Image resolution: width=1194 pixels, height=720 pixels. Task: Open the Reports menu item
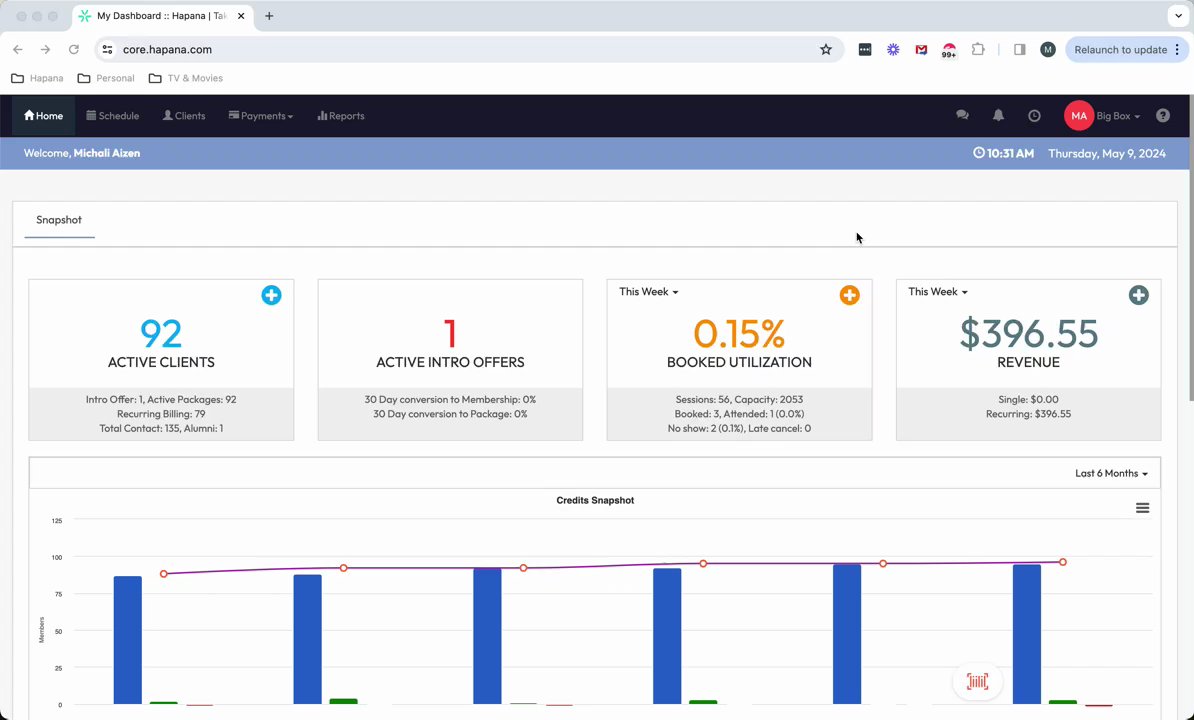340,116
